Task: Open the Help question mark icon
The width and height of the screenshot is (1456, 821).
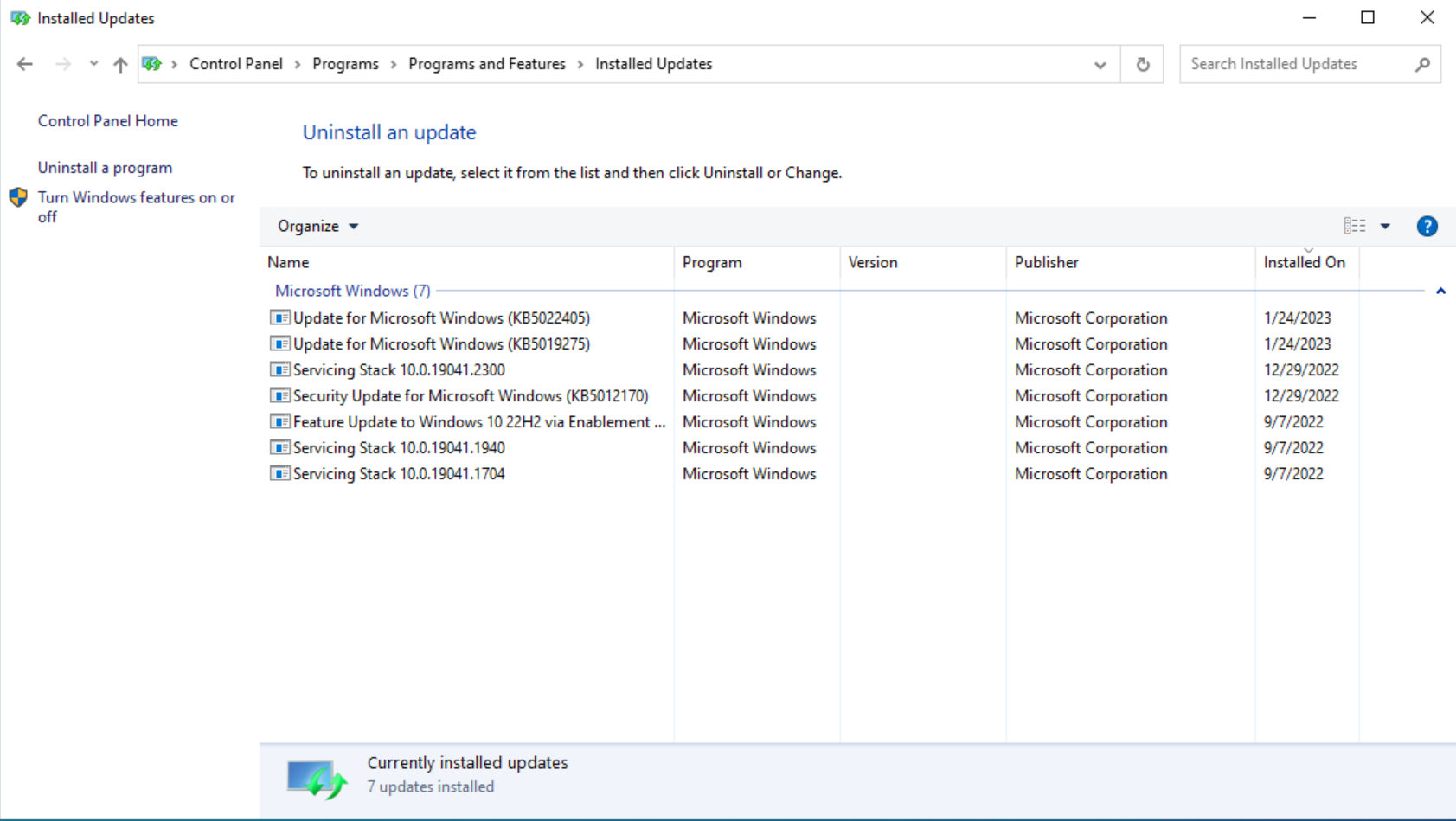Action: click(x=1427, y=226)
